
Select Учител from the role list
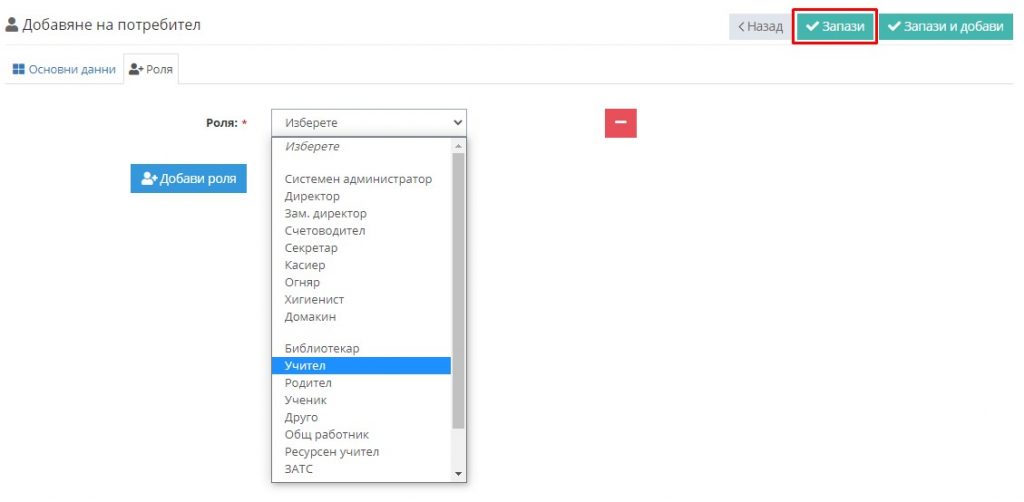305,366
